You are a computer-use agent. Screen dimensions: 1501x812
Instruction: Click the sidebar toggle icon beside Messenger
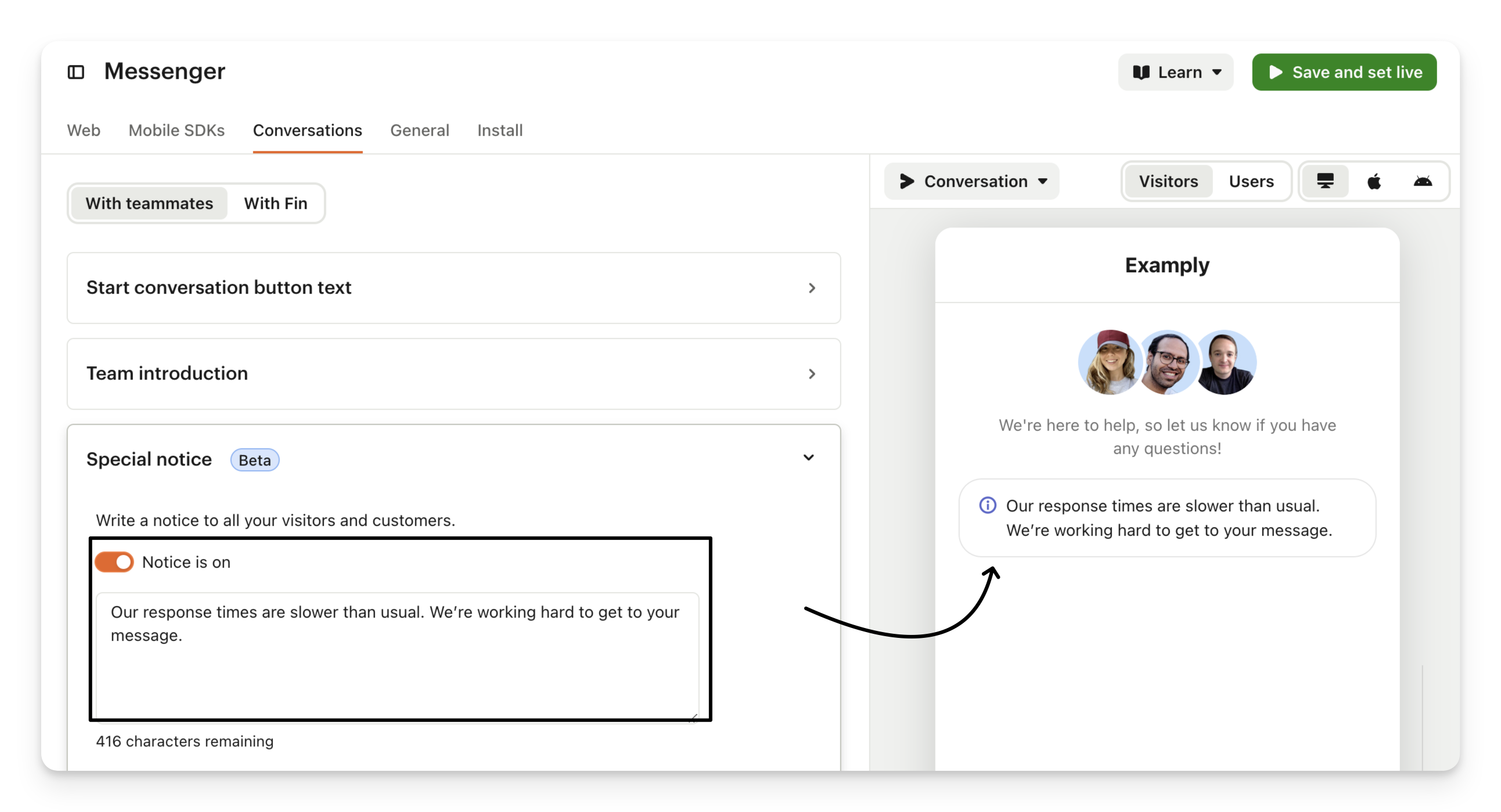75,72
